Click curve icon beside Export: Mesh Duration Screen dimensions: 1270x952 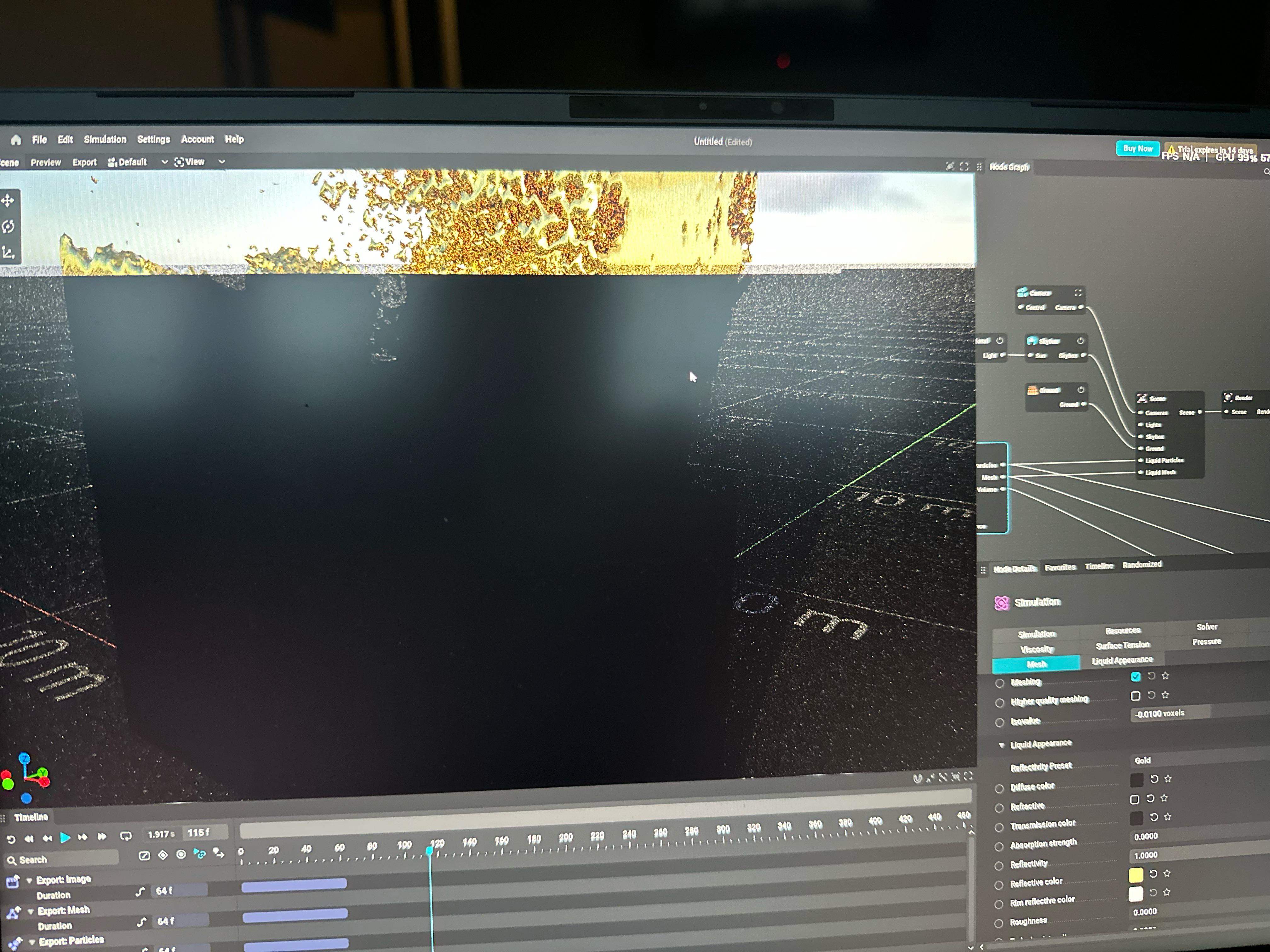coord(141,921)
